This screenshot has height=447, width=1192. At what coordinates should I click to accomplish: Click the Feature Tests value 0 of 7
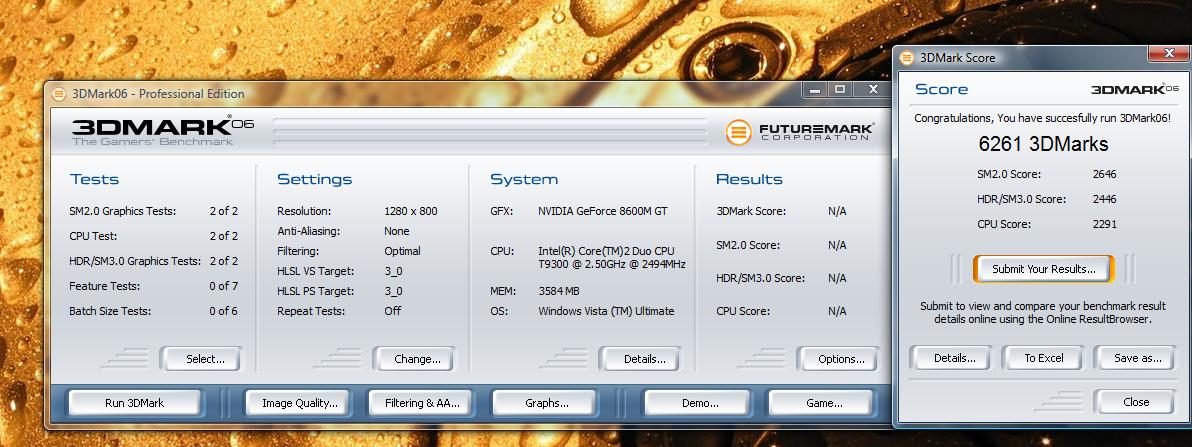[224, 286]
